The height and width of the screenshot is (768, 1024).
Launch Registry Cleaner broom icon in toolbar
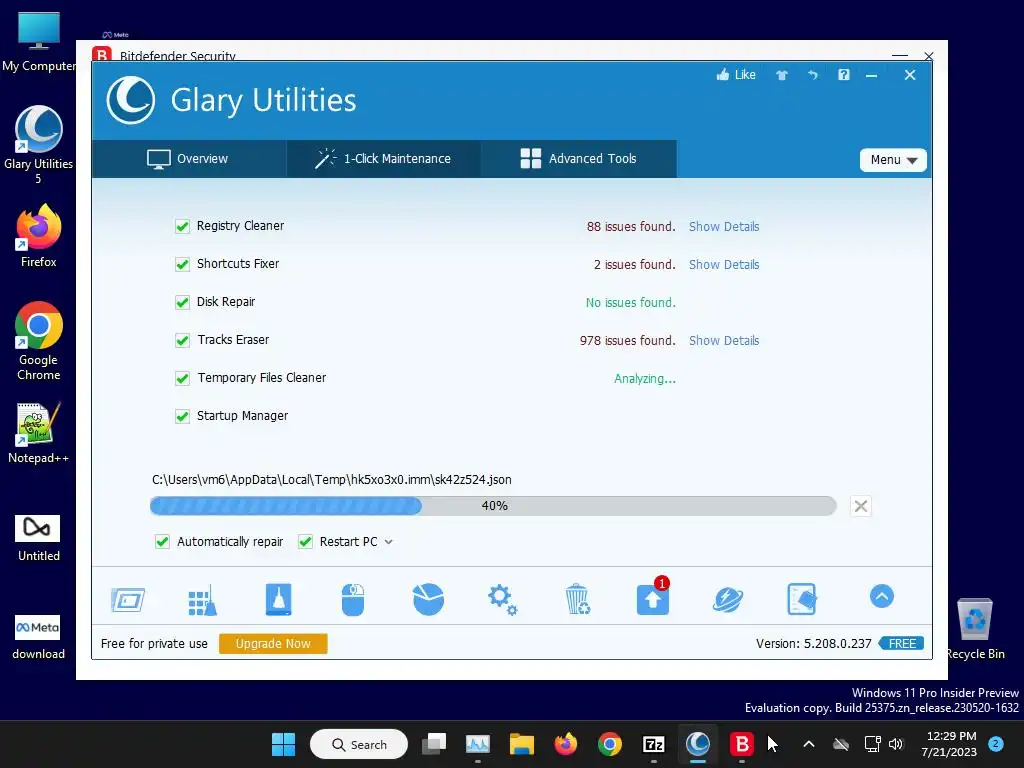tap(202, 600)
